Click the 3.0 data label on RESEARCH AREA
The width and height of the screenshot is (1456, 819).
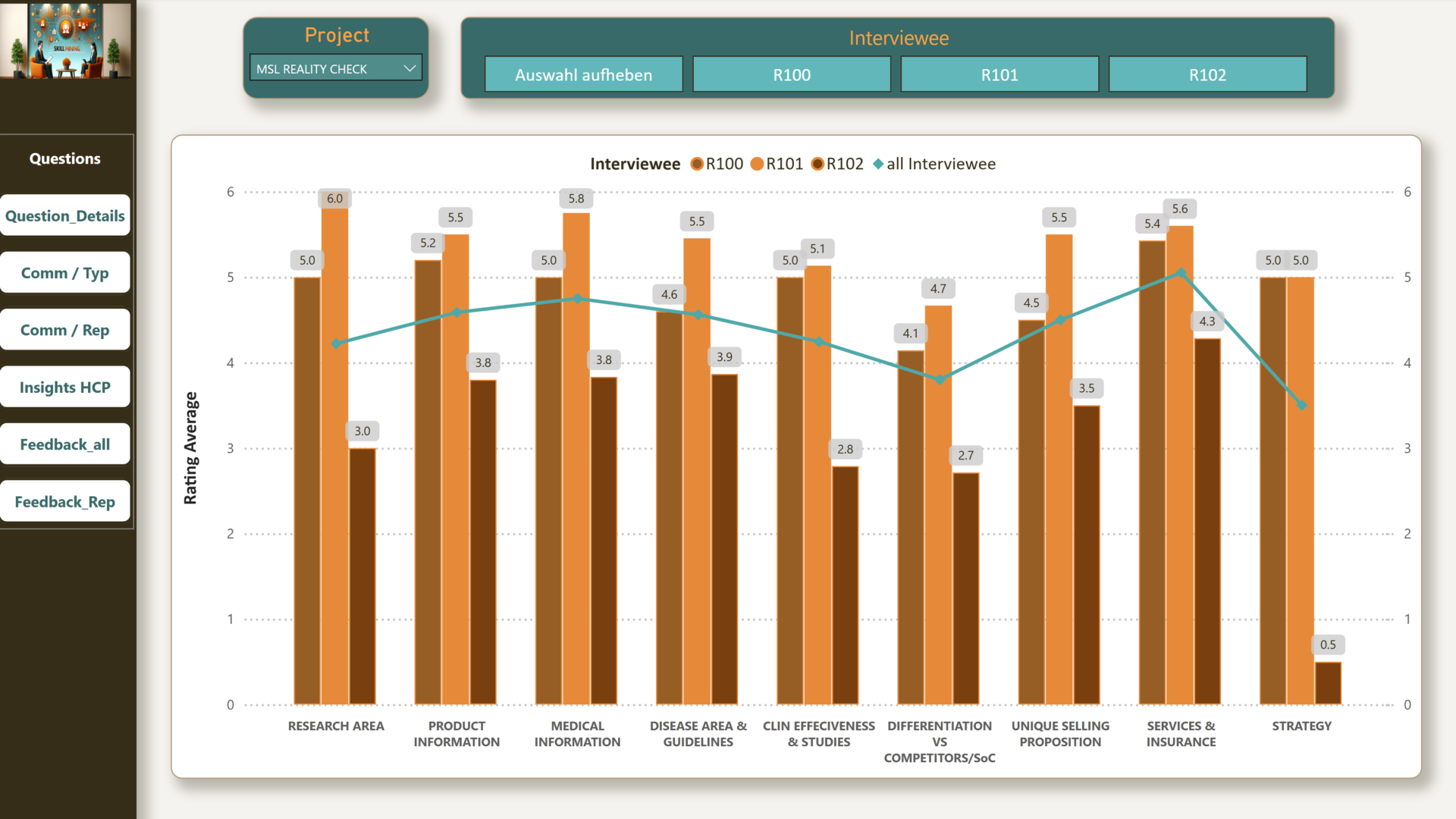(362, 431)
